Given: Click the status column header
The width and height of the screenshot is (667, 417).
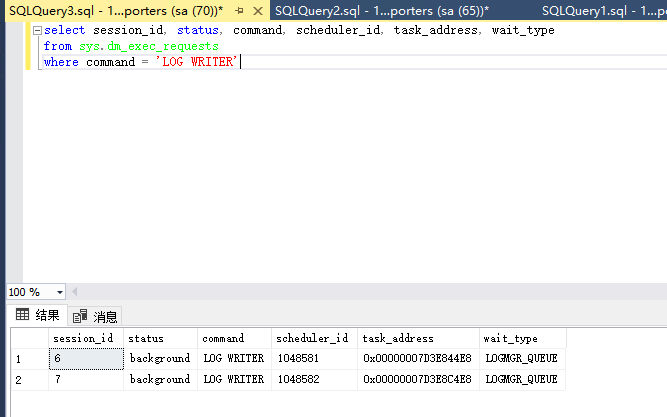Looking at the screenshot, I should click(x=160, y=338).
